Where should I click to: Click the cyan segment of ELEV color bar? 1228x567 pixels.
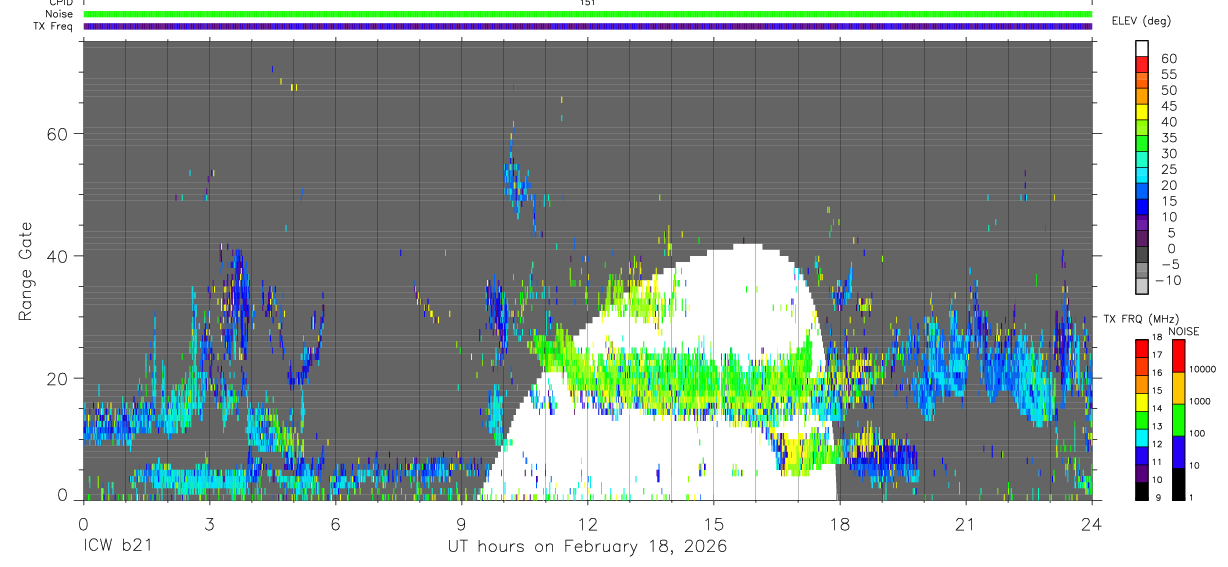1142,175
